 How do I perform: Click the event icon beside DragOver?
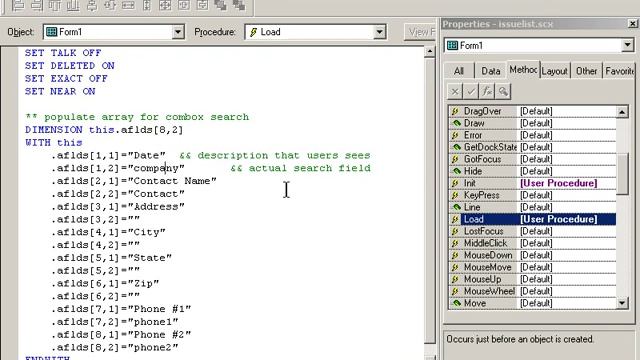pos(455,111)
